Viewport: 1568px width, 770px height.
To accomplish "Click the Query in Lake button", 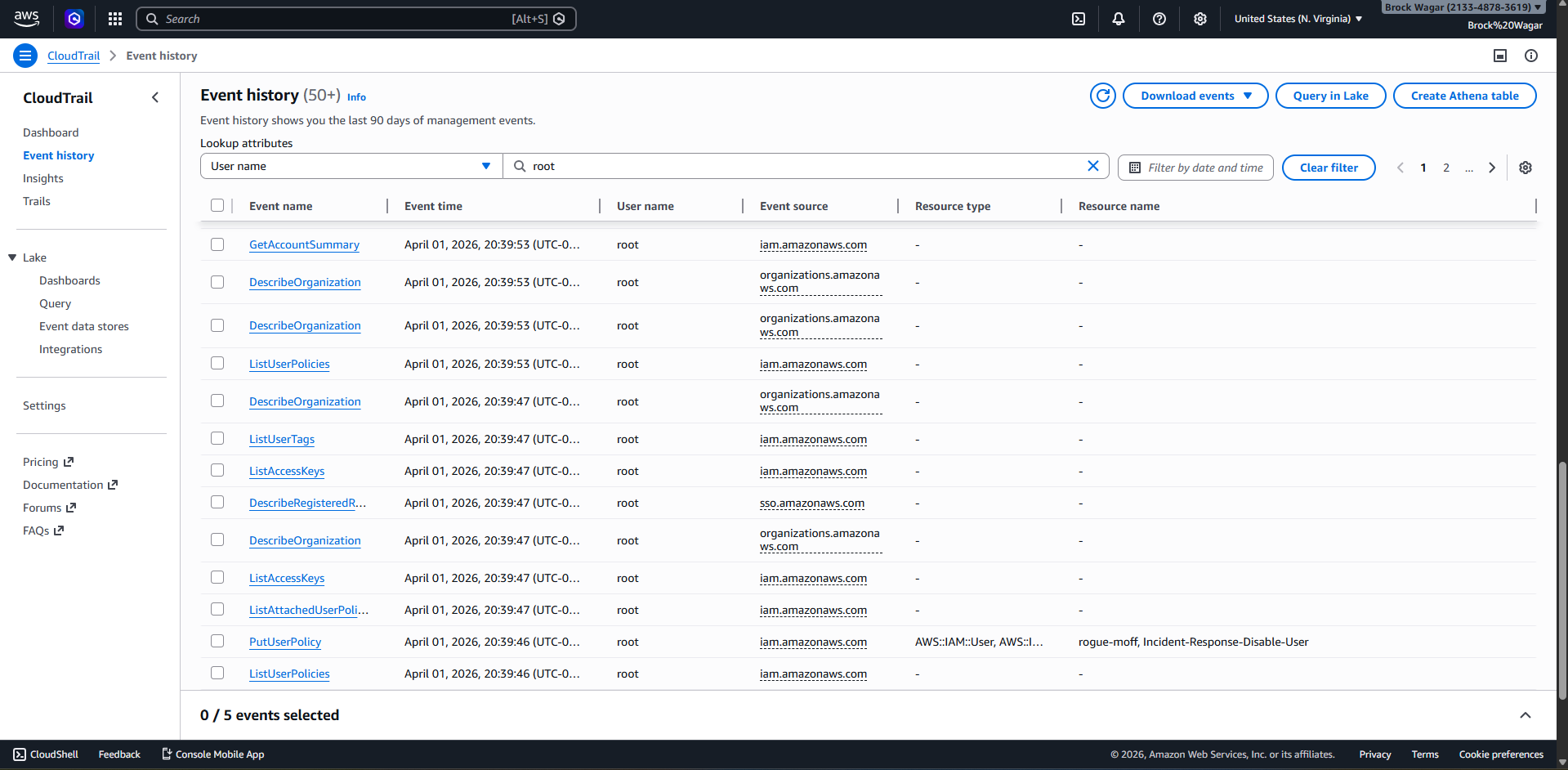I will pyautogui.click(x=1329, y=95).
